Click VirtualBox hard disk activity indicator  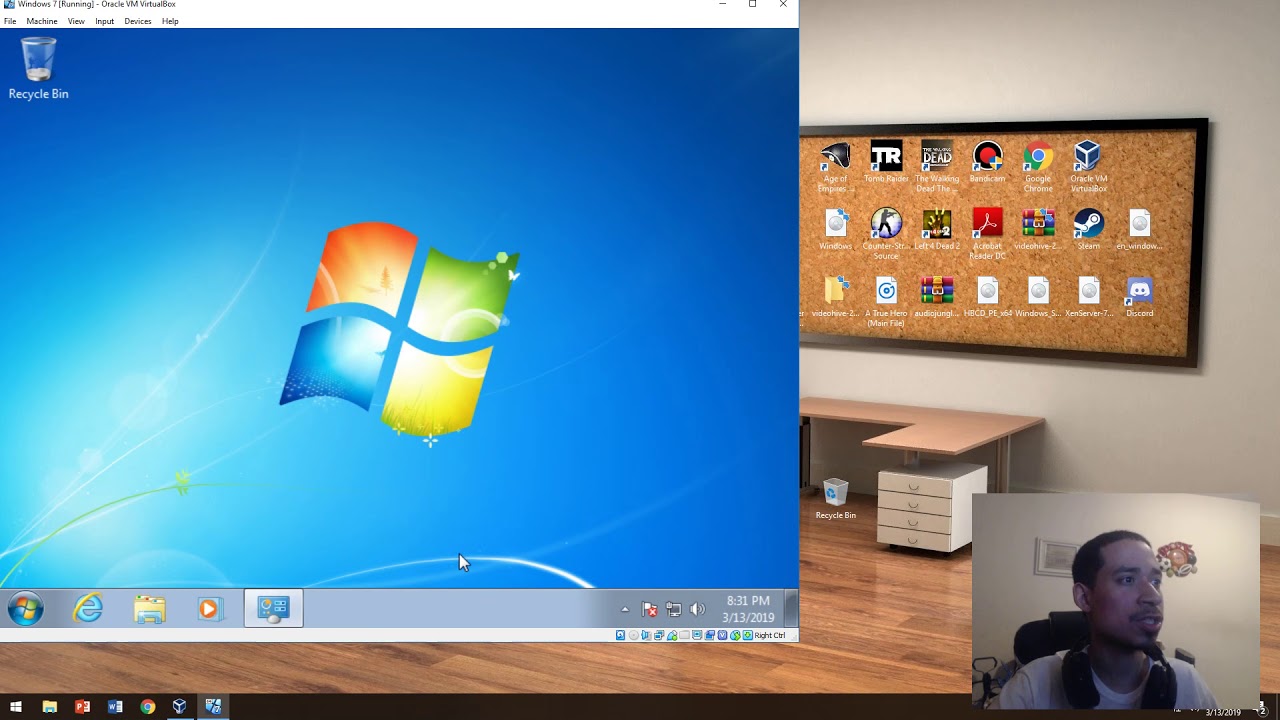click(620, 635)
